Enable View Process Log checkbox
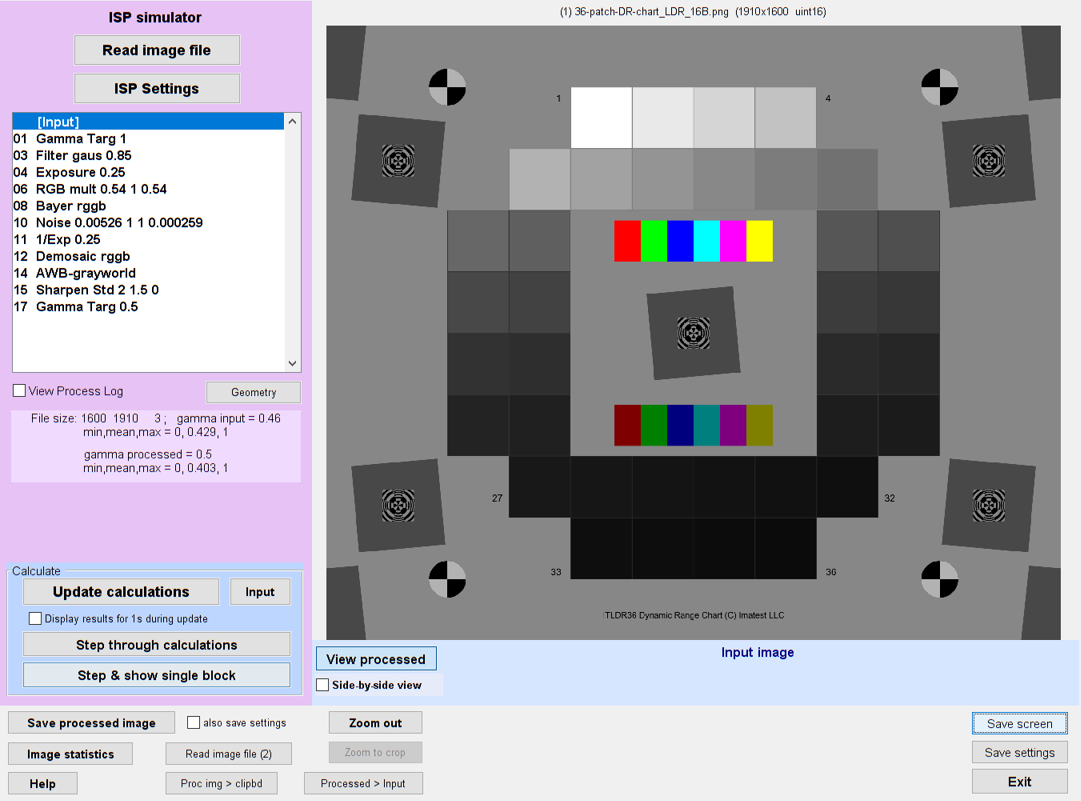 [20, 391]
